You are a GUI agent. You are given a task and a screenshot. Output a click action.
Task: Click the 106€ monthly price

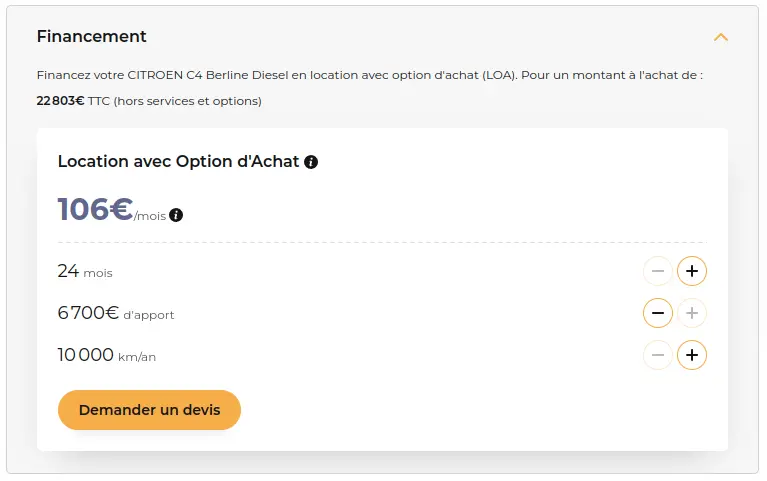[x=95, y=209]
